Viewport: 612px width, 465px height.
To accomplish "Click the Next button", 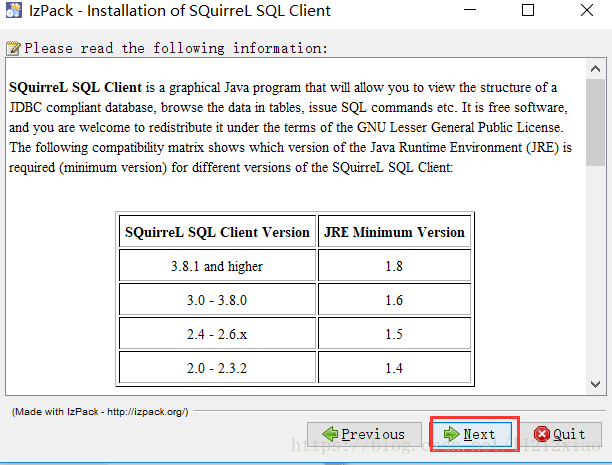I will click(471, 434).
